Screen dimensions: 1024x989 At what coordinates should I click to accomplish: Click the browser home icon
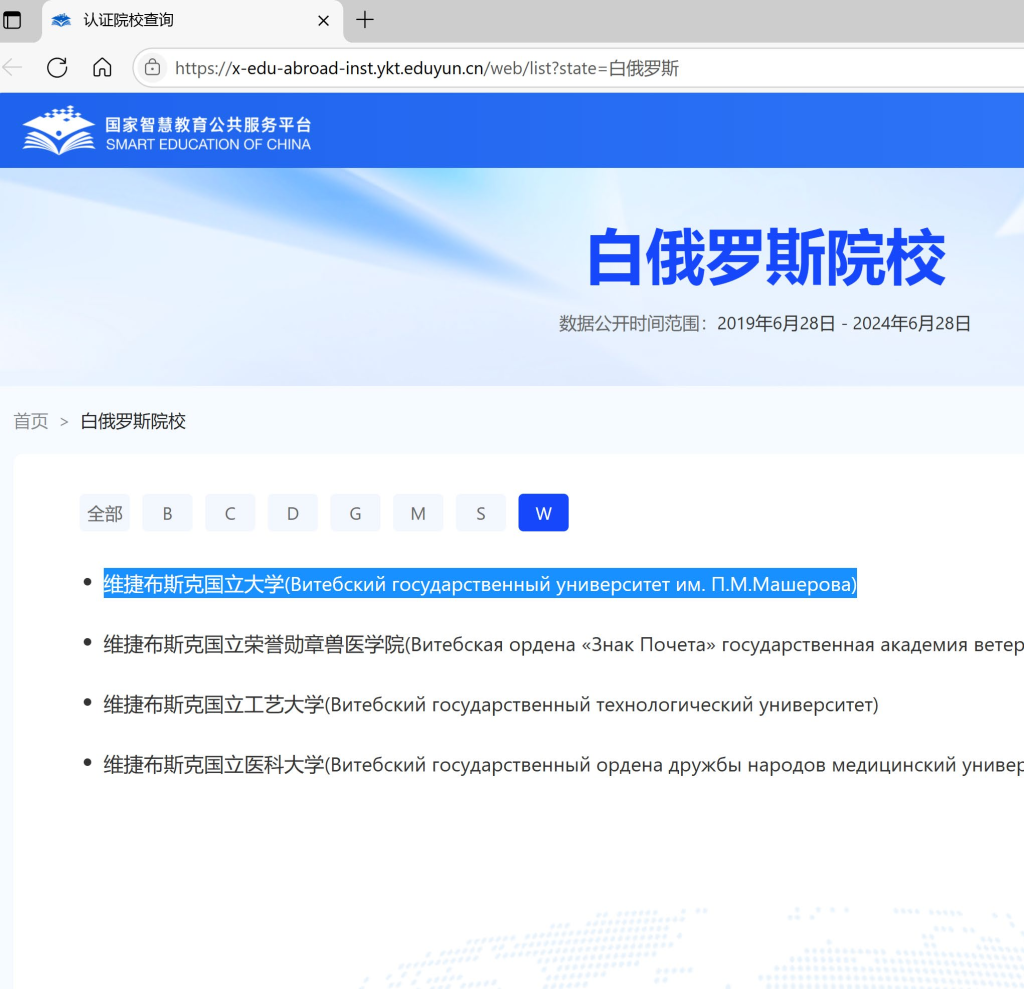click(x=102, y=68)
